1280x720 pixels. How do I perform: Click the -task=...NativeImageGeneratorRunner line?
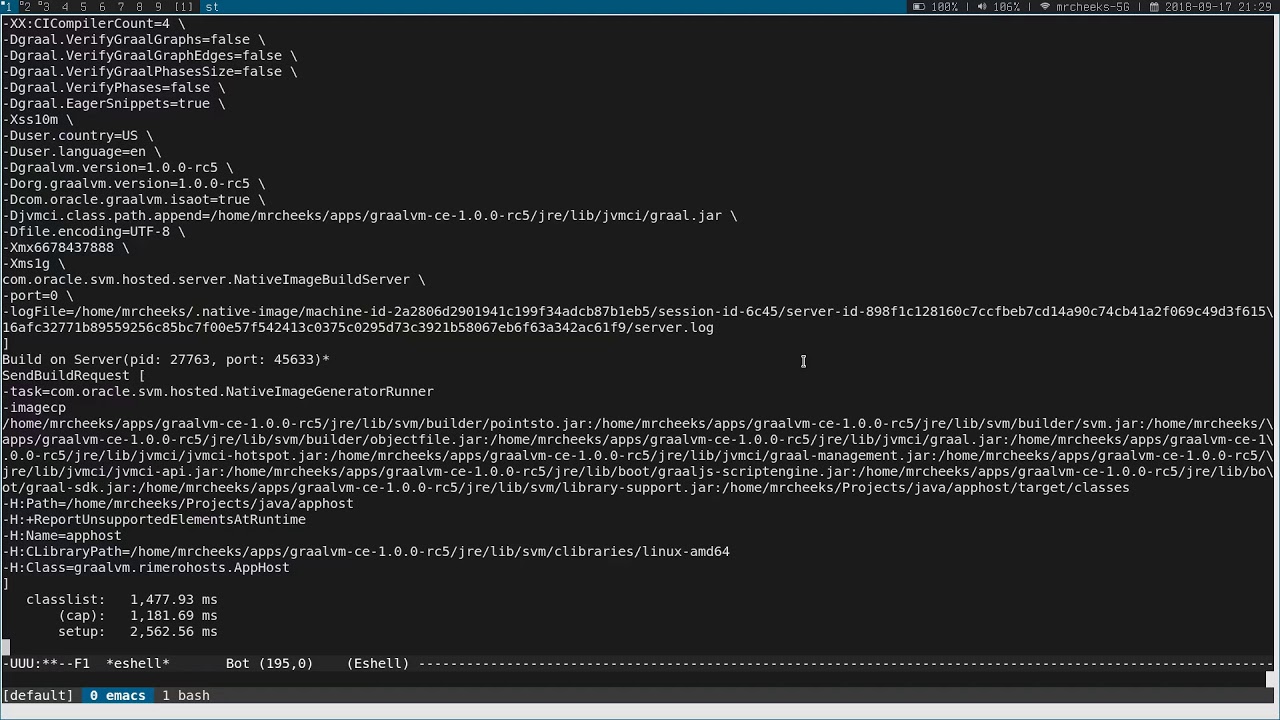[218, 391]
